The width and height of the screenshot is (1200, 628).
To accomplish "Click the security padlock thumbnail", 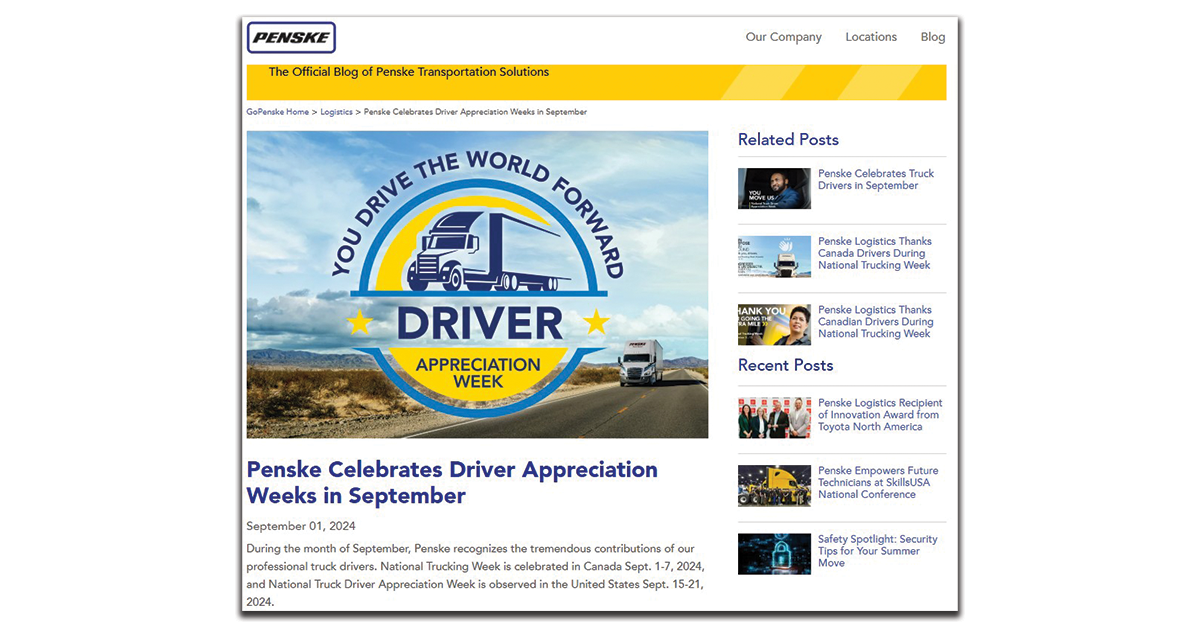I will click(x=774, y=554).
